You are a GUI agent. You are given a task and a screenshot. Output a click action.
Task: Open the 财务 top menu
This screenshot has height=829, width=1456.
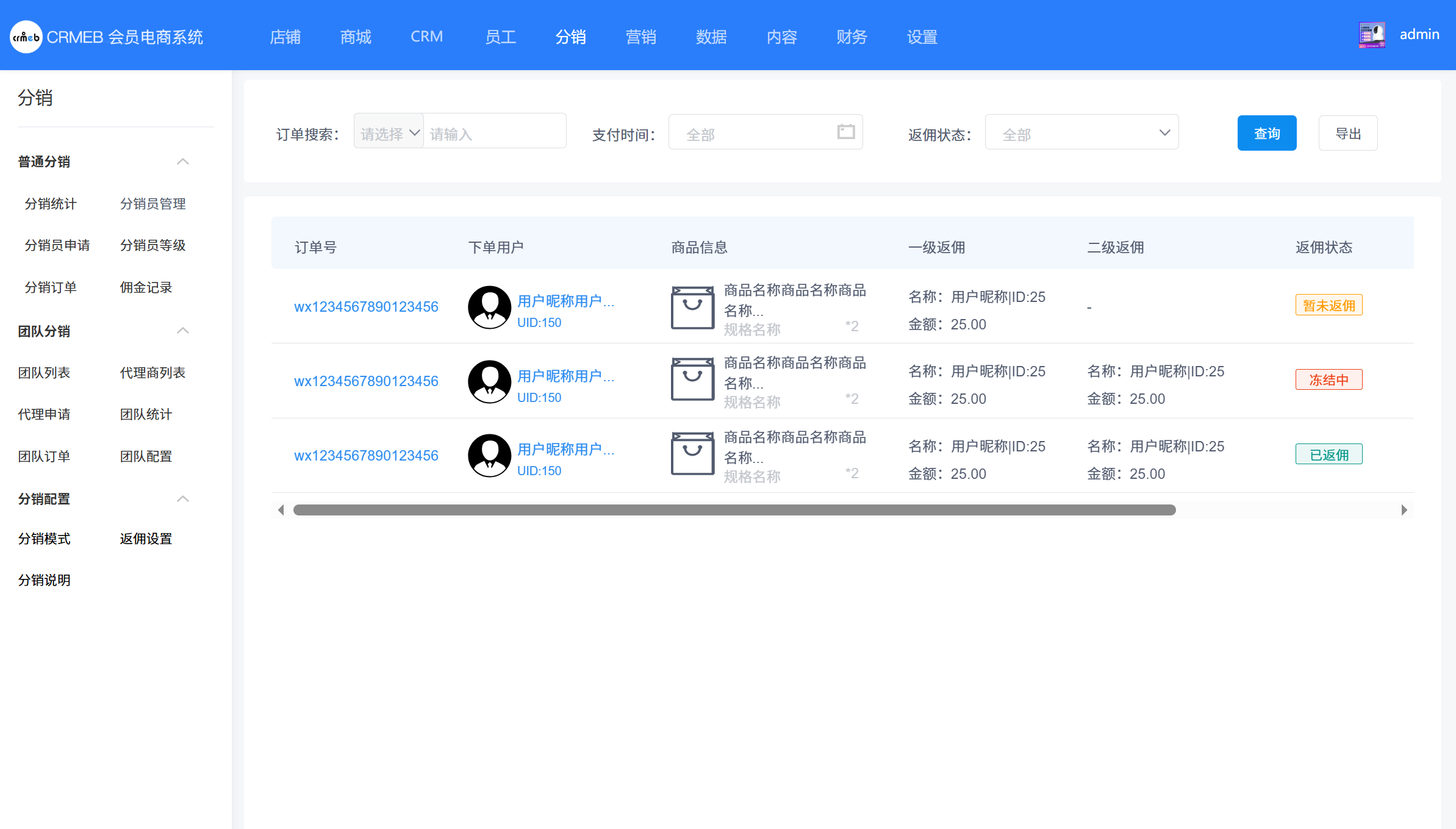852,37
